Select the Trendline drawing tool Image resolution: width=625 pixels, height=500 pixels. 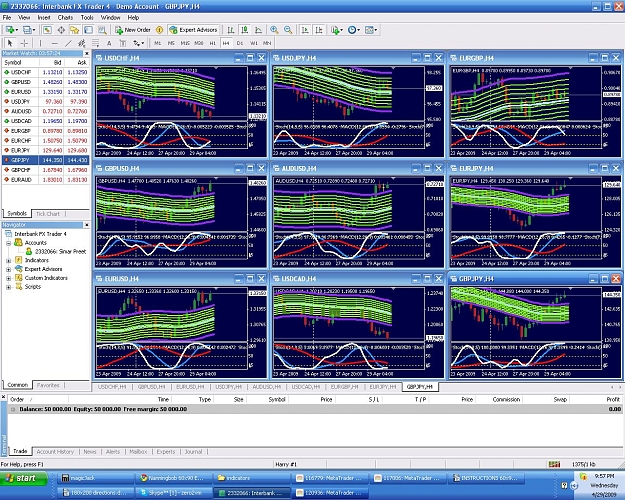(x=68, y=43)
